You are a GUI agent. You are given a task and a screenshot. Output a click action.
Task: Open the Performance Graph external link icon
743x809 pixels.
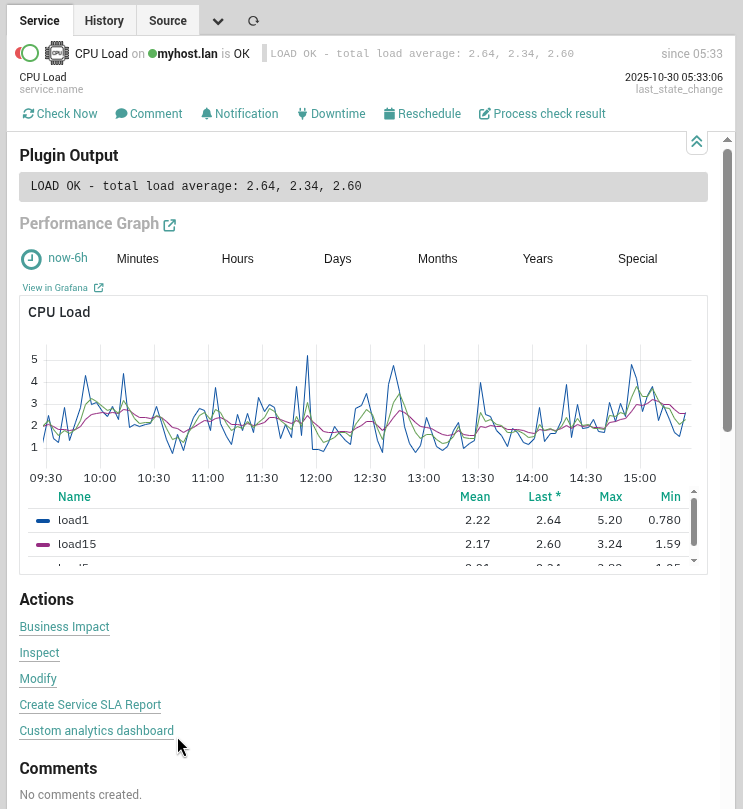click(x=169, y=223)
